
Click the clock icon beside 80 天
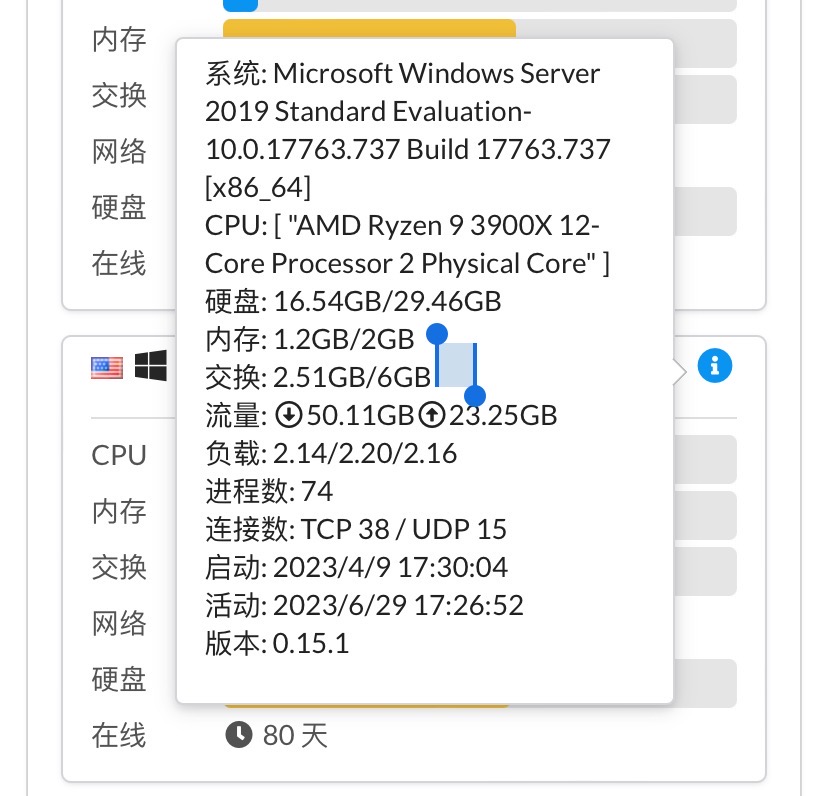[x=238, y=736]
